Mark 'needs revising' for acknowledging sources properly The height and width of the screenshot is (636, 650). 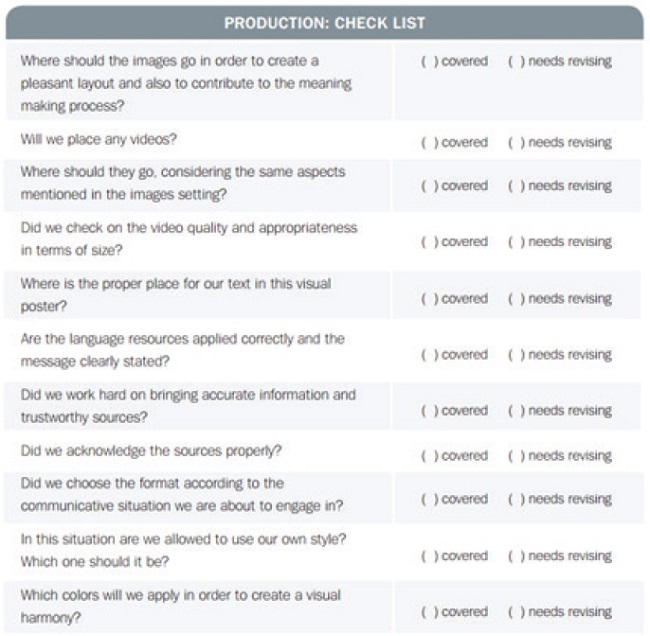point(513,456)
